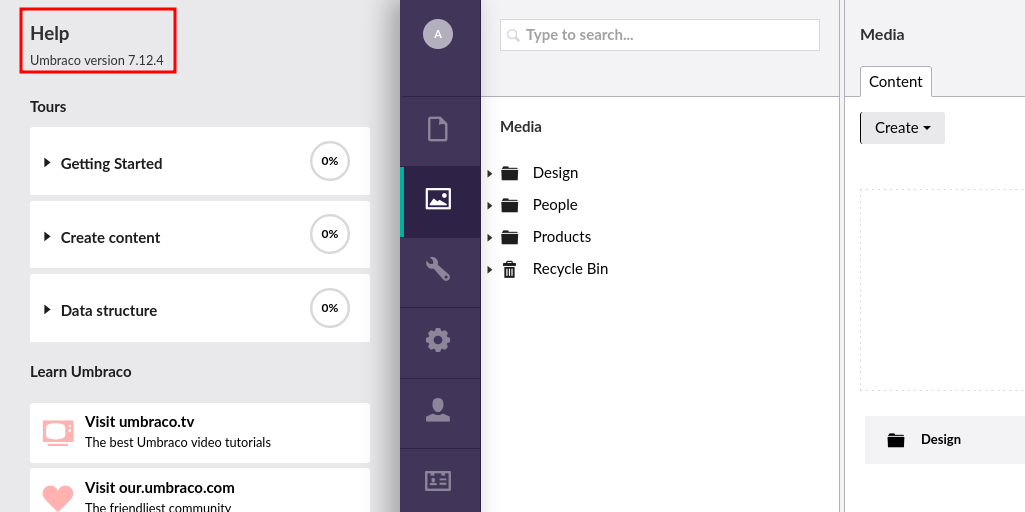The width and height of the screenshot is (1025, 512).
Task: Open the Users section person icon
Action: [438, 410]
